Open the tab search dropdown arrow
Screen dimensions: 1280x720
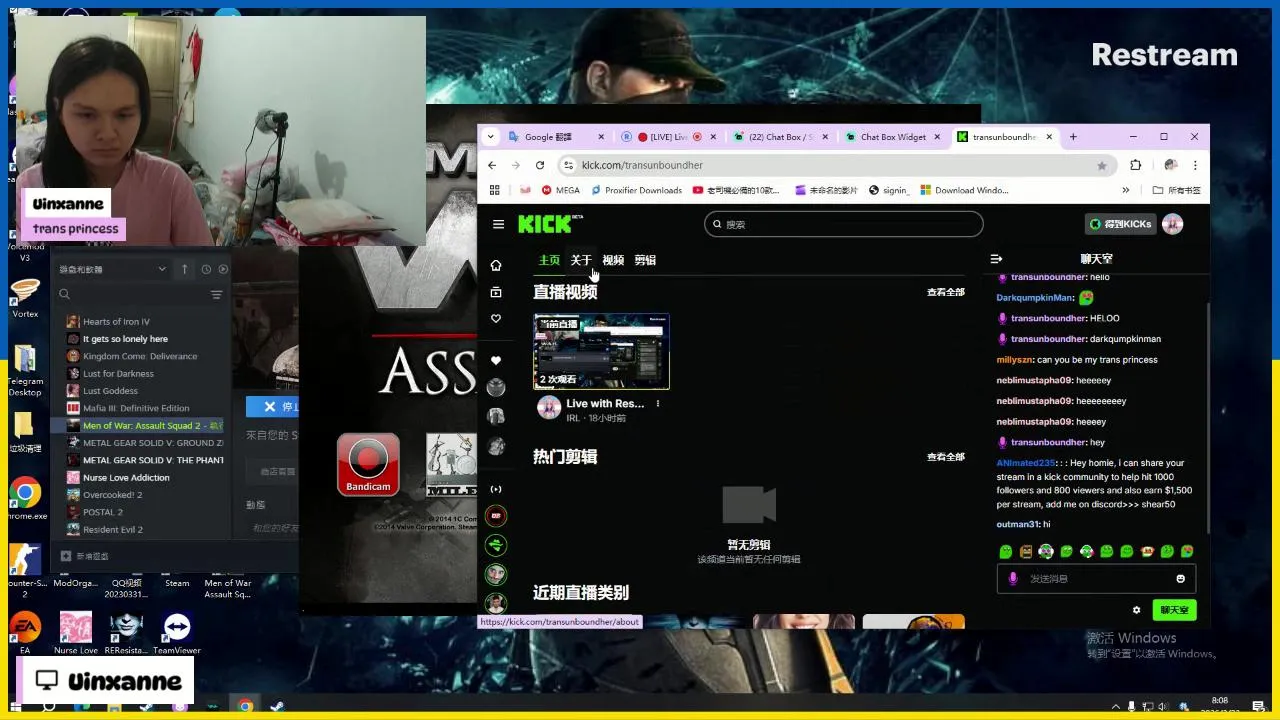(491, 137)
